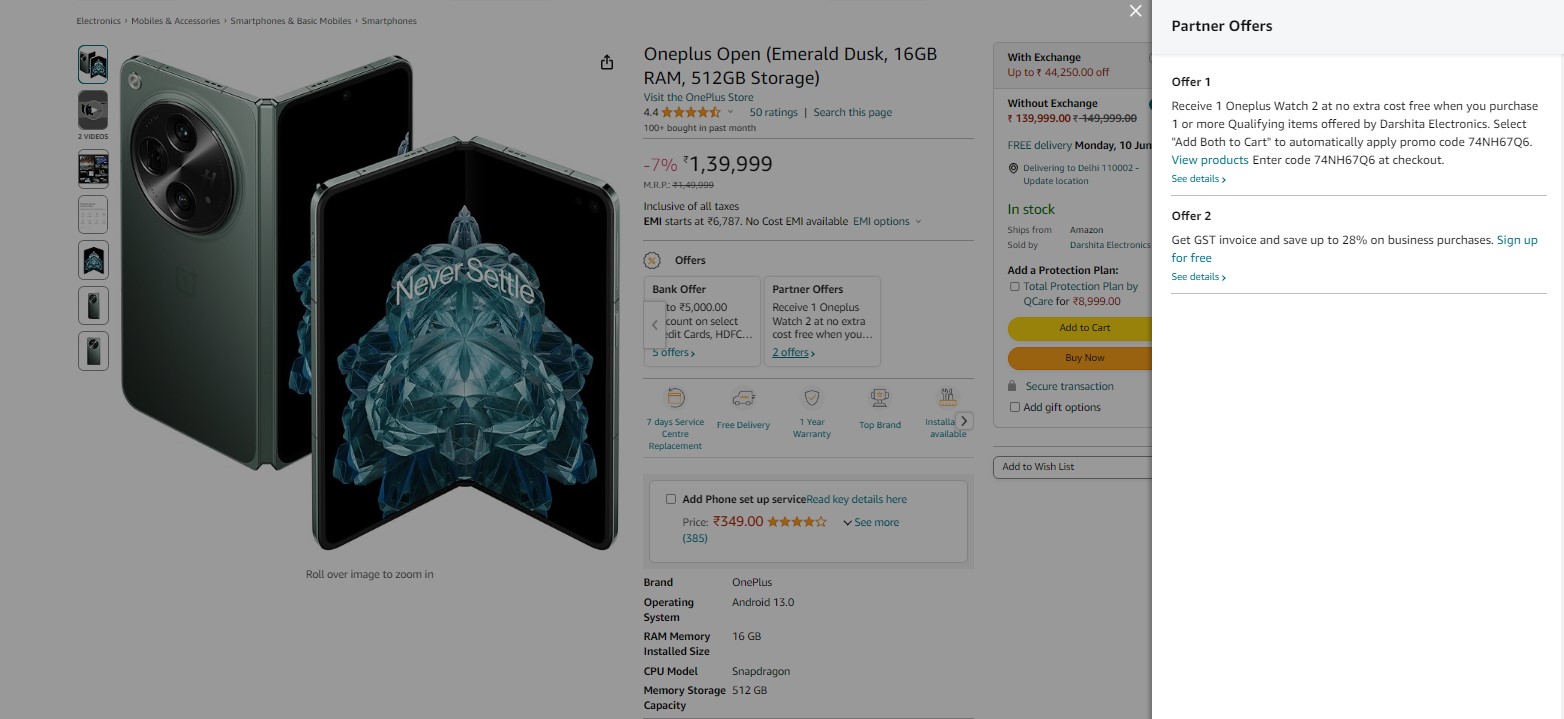The image size is (1564, 719).
Task: Click the share icon above product image
Action: (607, 63)
